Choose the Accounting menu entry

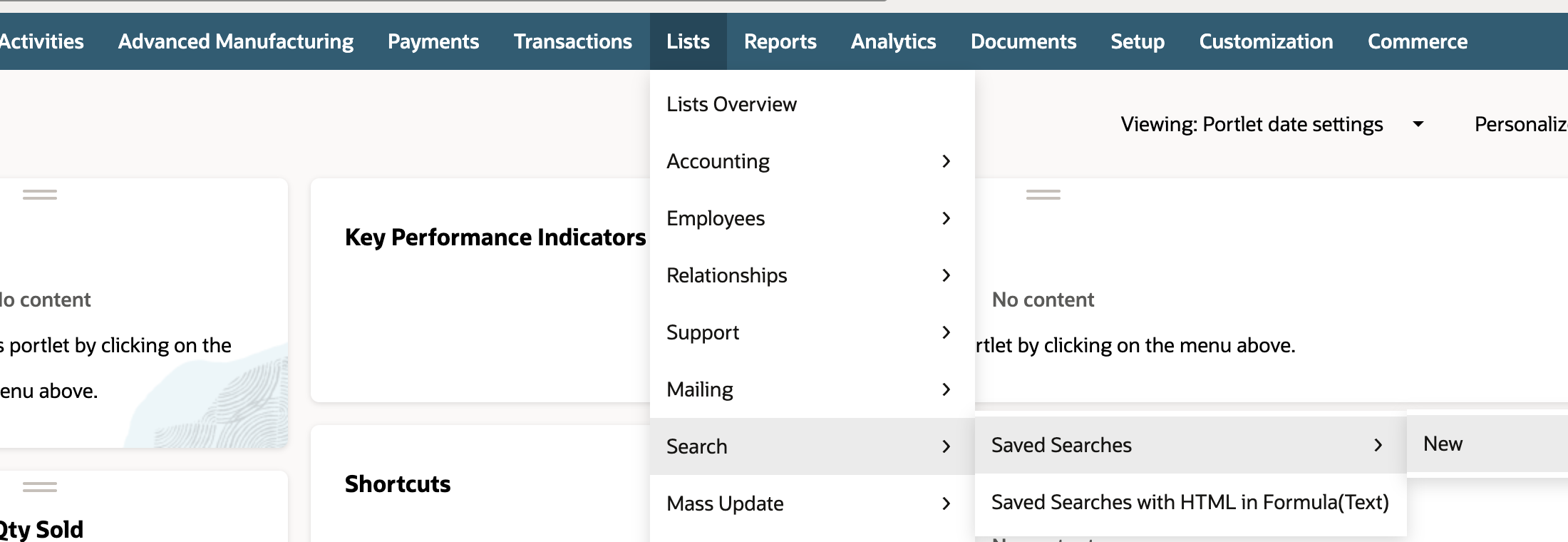point(813,161)
